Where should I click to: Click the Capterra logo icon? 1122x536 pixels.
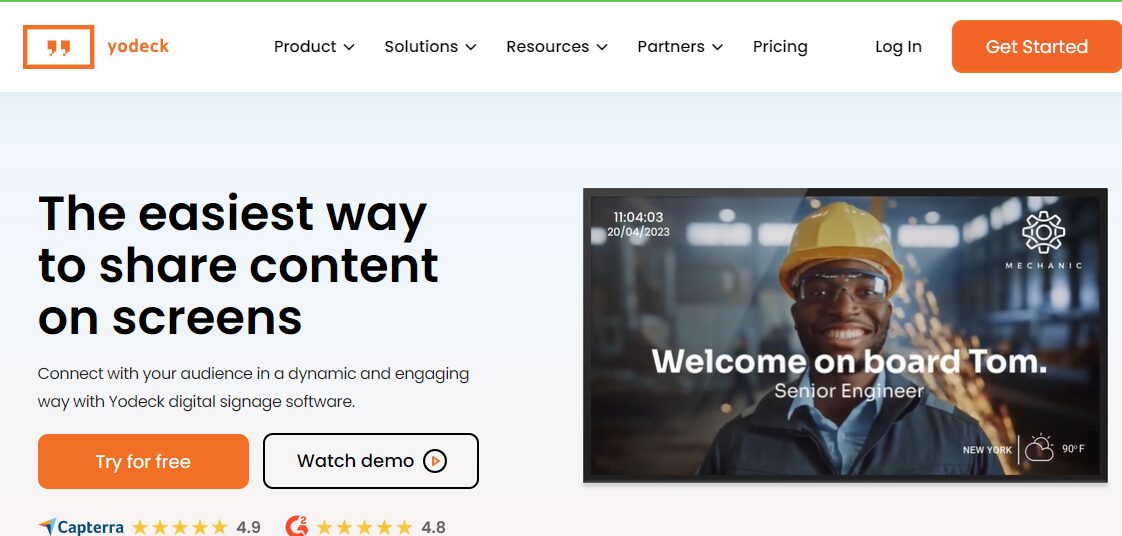click(x=47, y=527)
